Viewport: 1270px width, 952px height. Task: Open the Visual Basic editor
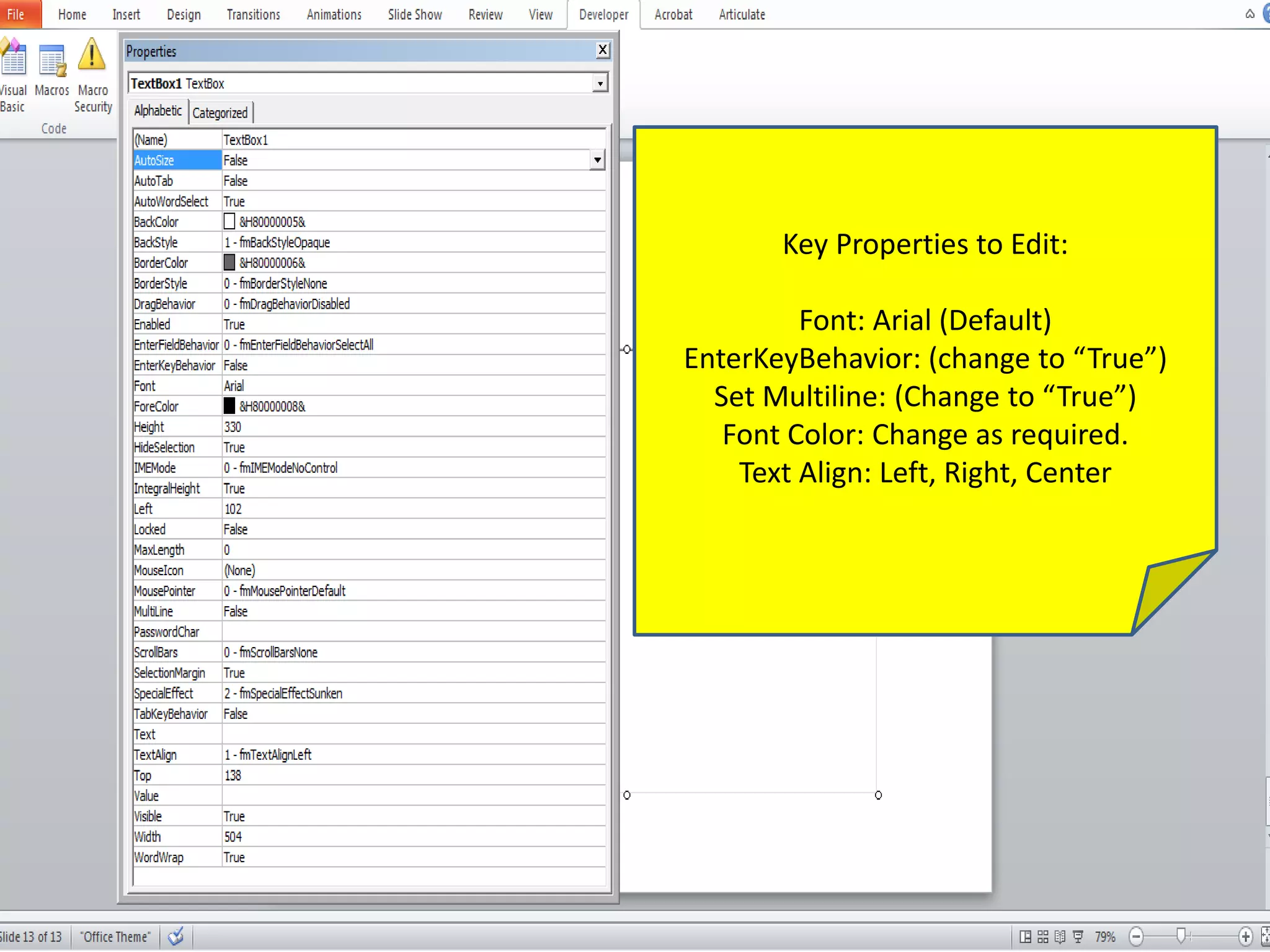pos(12,76)
